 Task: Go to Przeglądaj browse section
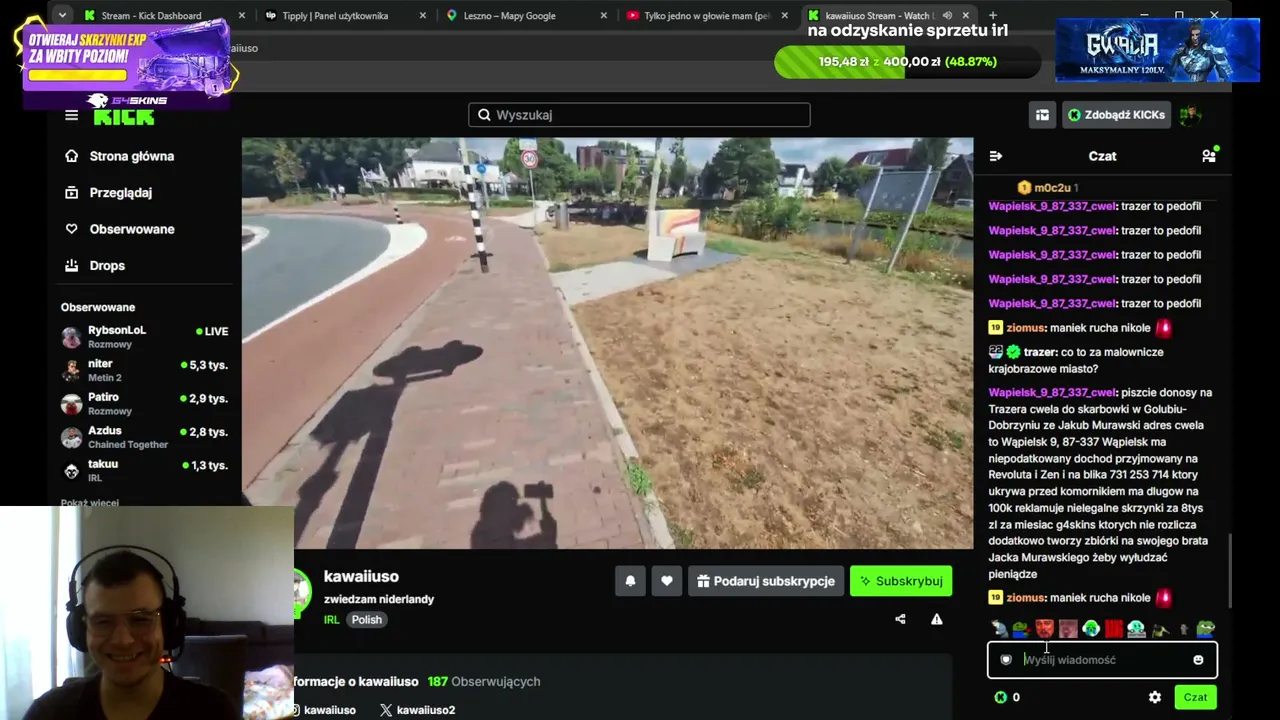pos(109,193)
